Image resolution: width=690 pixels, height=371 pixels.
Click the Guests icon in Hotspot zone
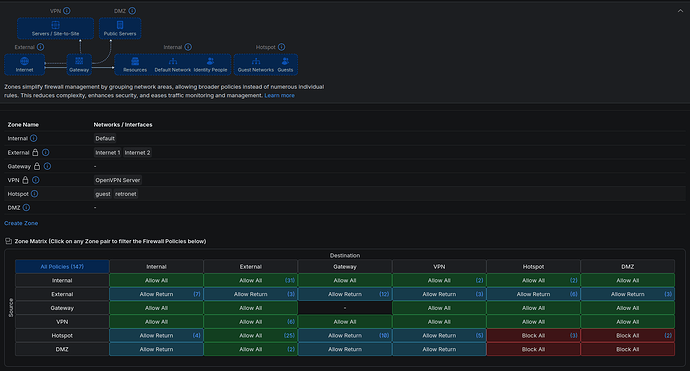pyautogui.click(x=285, y=61)
